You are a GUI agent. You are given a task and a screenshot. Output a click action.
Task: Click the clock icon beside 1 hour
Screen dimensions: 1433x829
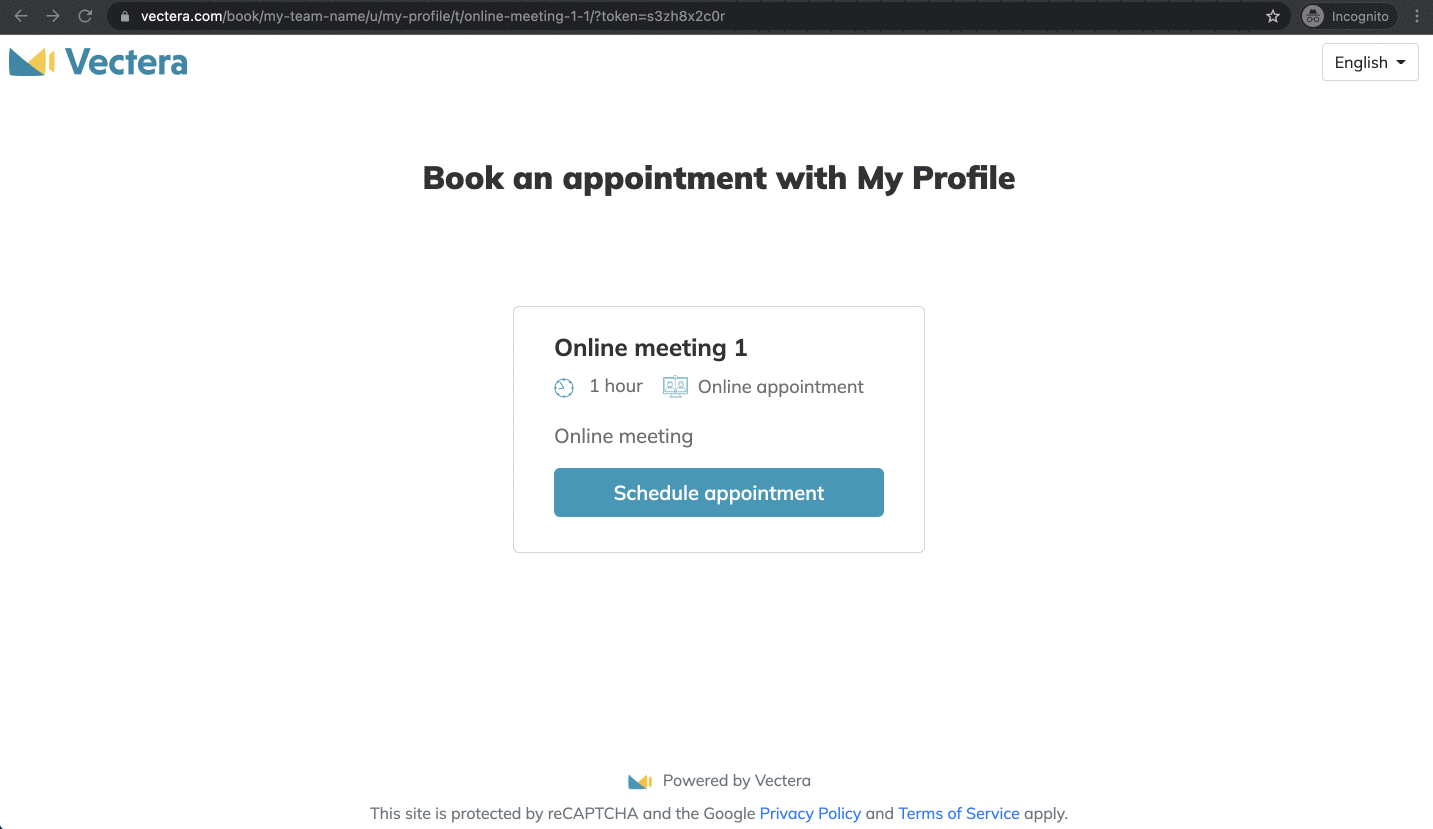tap(564, 387)
